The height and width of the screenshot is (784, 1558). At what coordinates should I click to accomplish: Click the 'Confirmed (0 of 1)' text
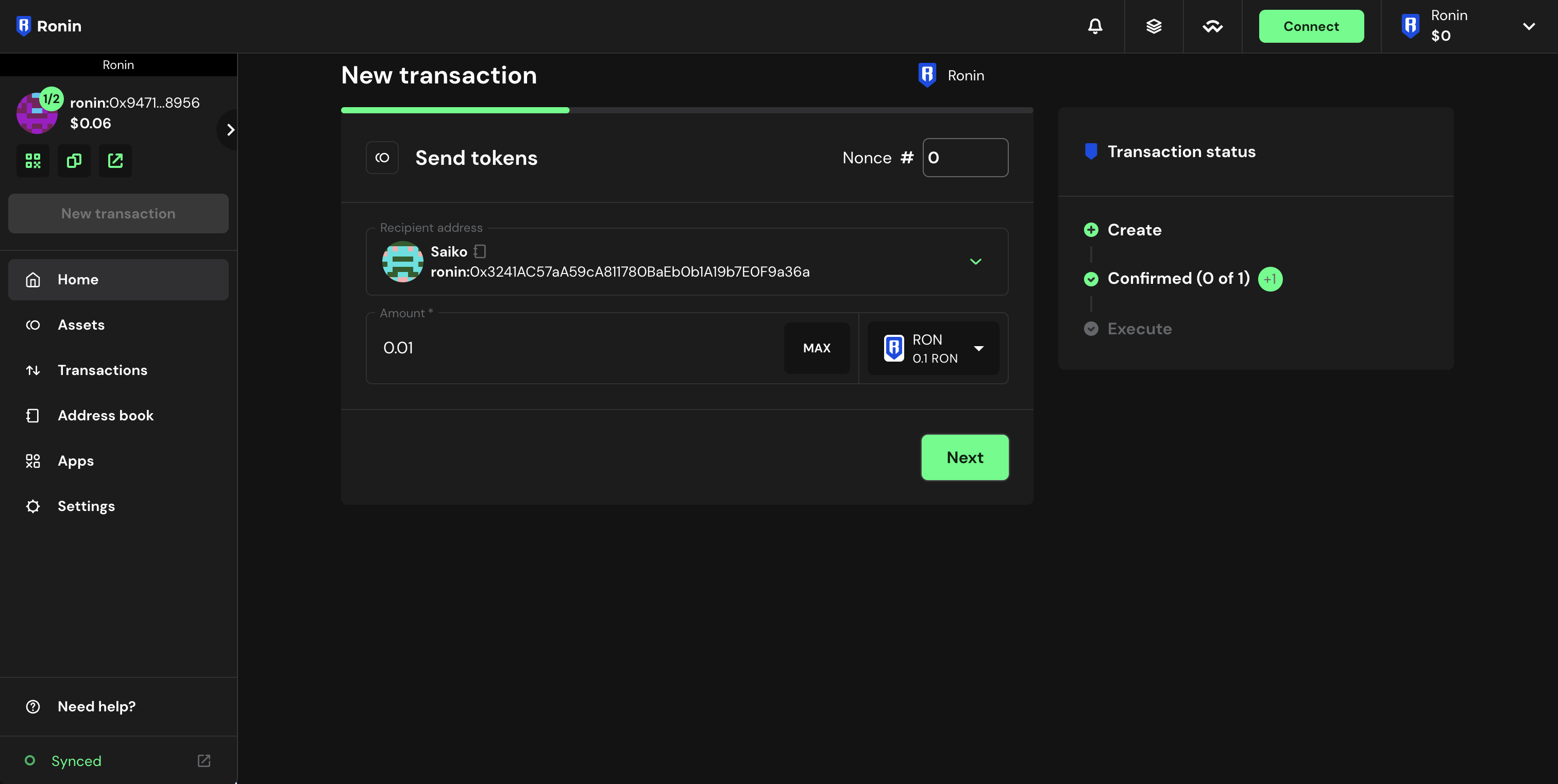click(1178, 278)
